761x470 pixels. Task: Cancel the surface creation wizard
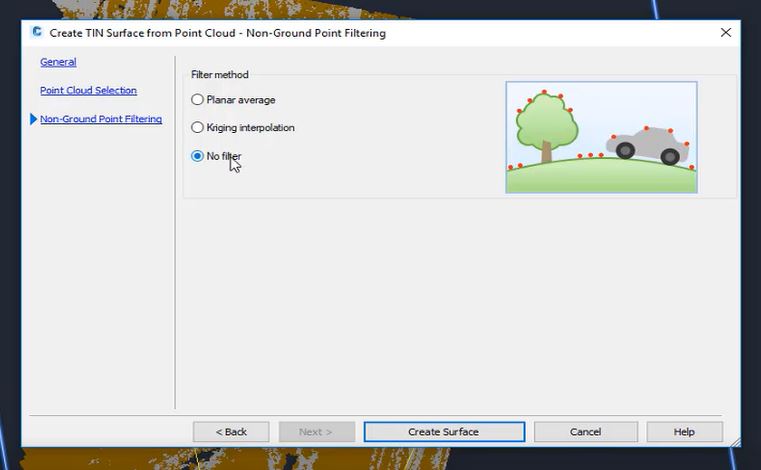coord(586,432)
